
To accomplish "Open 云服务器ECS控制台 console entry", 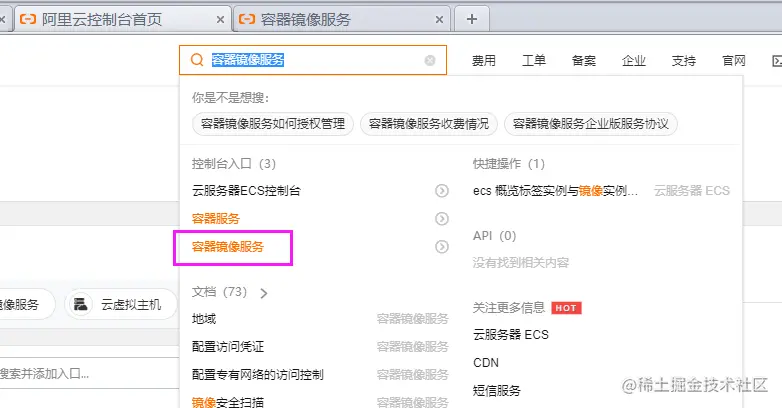I will (x=246, y=191).
